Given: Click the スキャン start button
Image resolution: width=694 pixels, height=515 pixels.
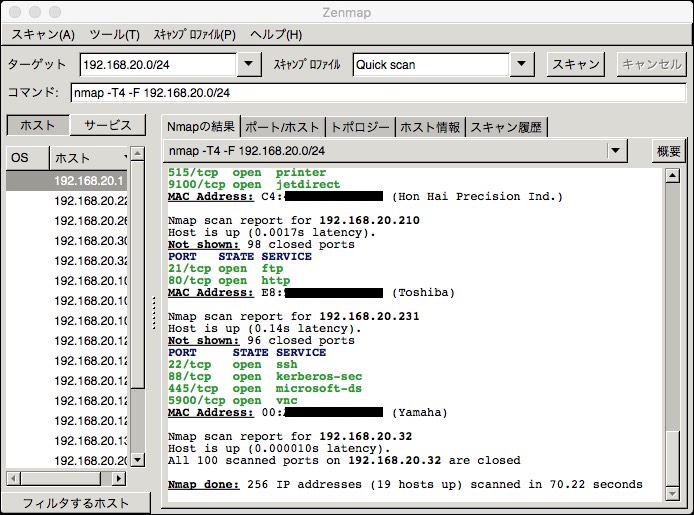Looking at the screenshot, I should [x=577, y=64].
